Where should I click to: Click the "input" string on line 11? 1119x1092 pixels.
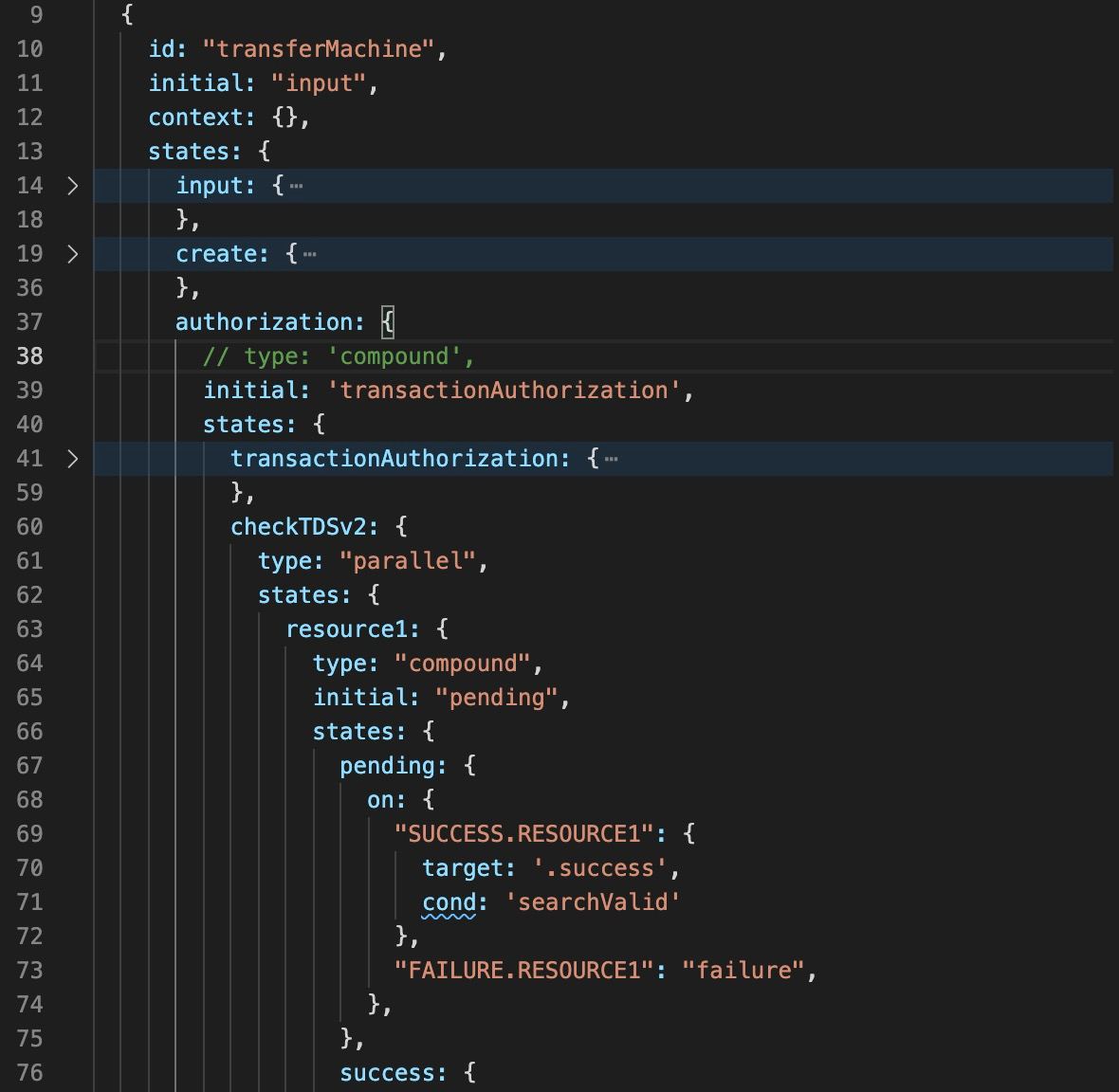pyautogui.click(x=319, y=83)
